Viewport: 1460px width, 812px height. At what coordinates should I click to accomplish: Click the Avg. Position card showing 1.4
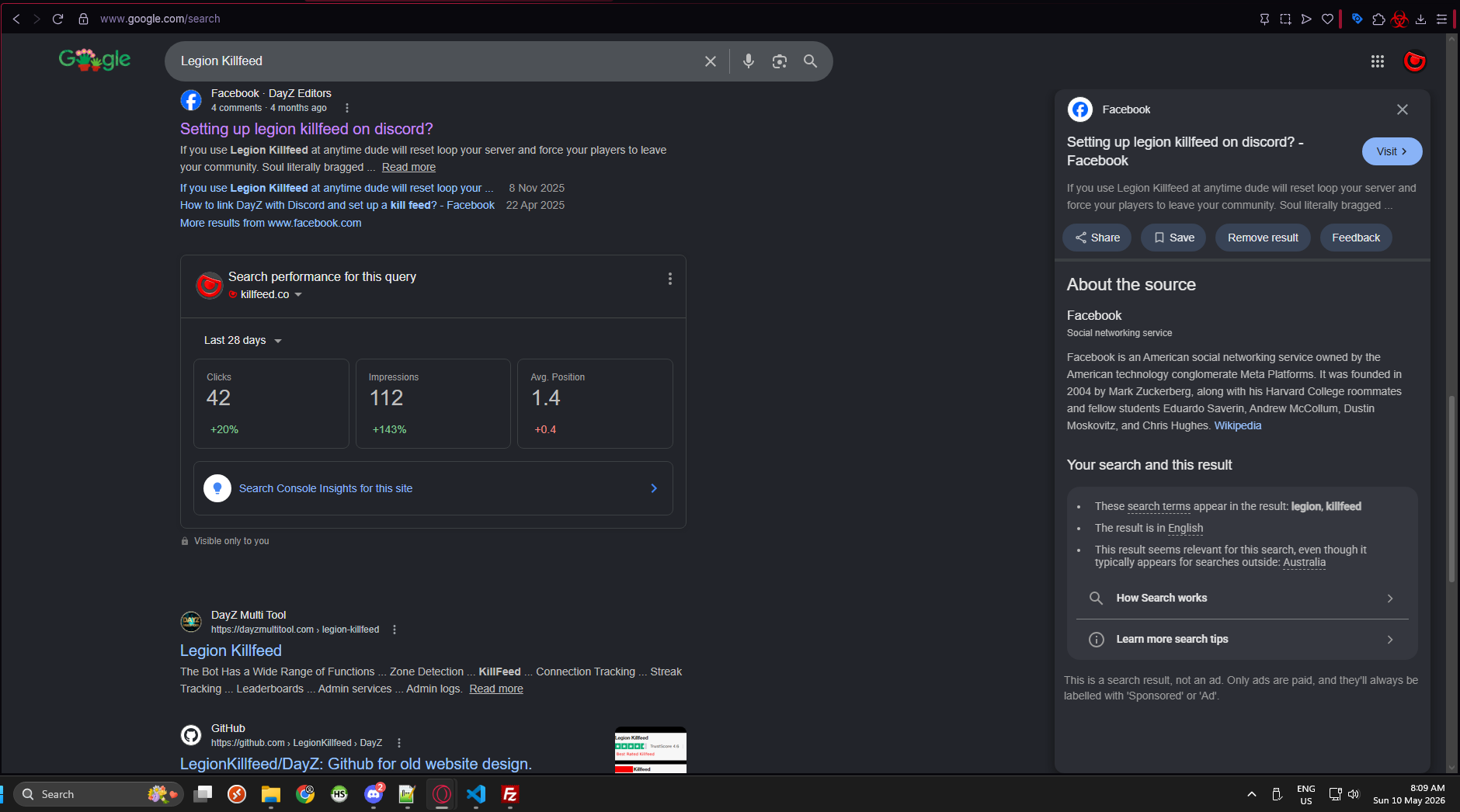(595, 404)
